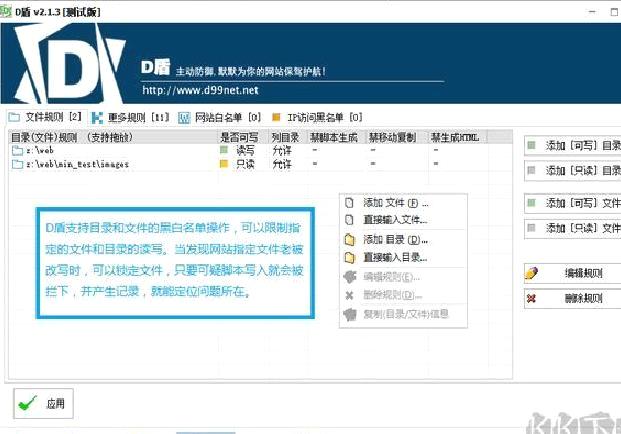Click 添加 [可写] 目录 button
The image size is (621, 434).
[572, 146]
